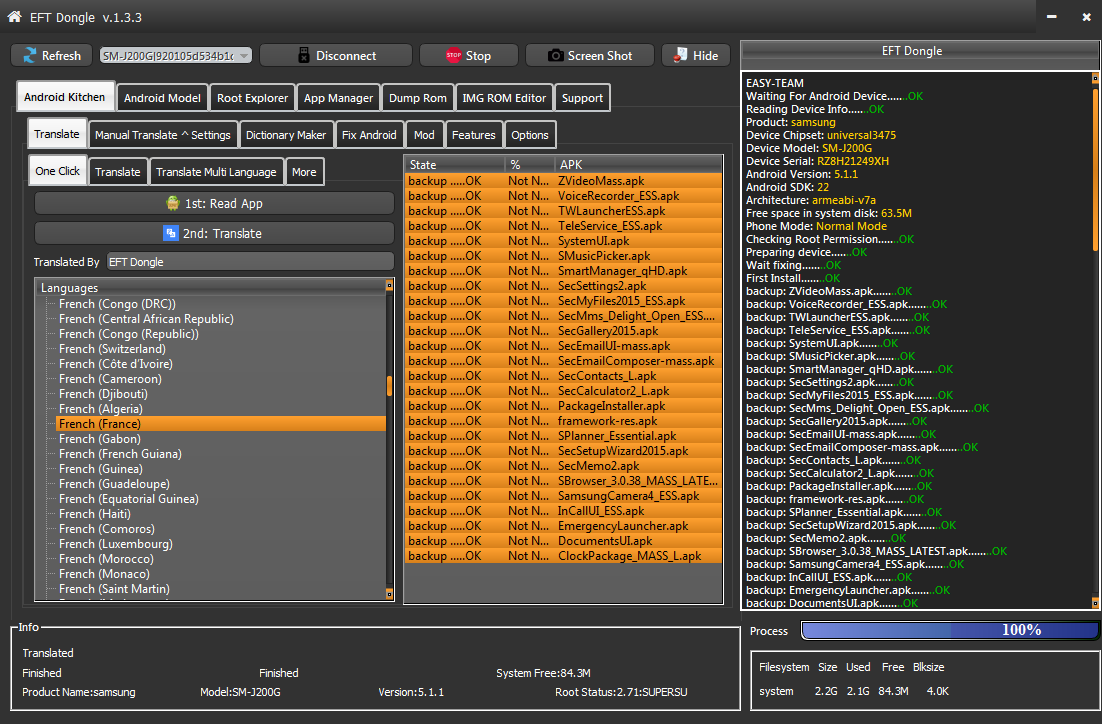The image size is (1102, 724).
Task: Select French (Gabon) language
Action: [100, 439]
